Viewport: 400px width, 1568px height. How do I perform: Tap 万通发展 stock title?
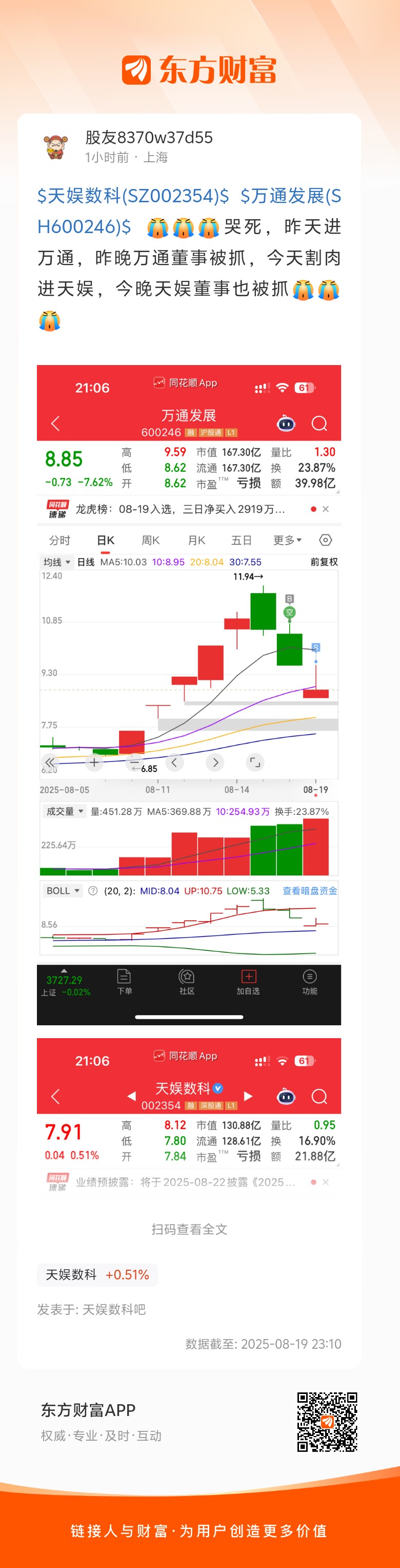(189, 415)
